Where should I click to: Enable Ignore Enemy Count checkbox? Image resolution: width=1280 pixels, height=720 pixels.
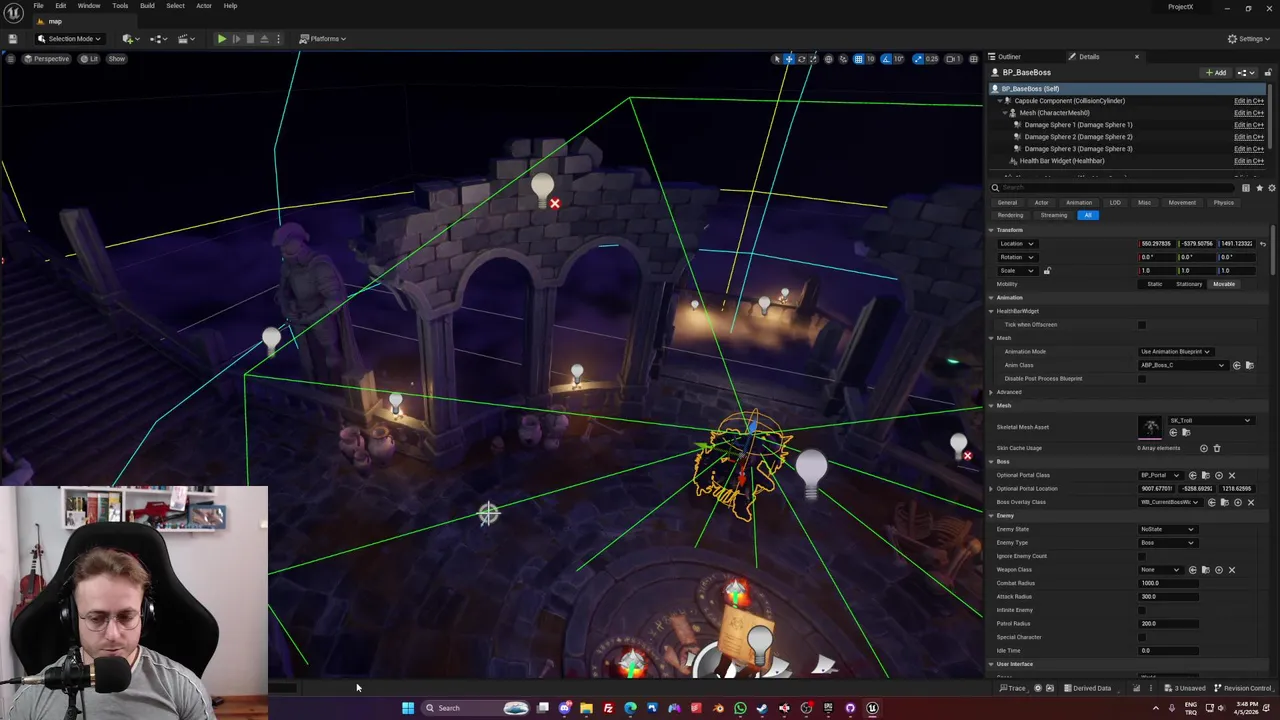click(x=1142, y=556)
